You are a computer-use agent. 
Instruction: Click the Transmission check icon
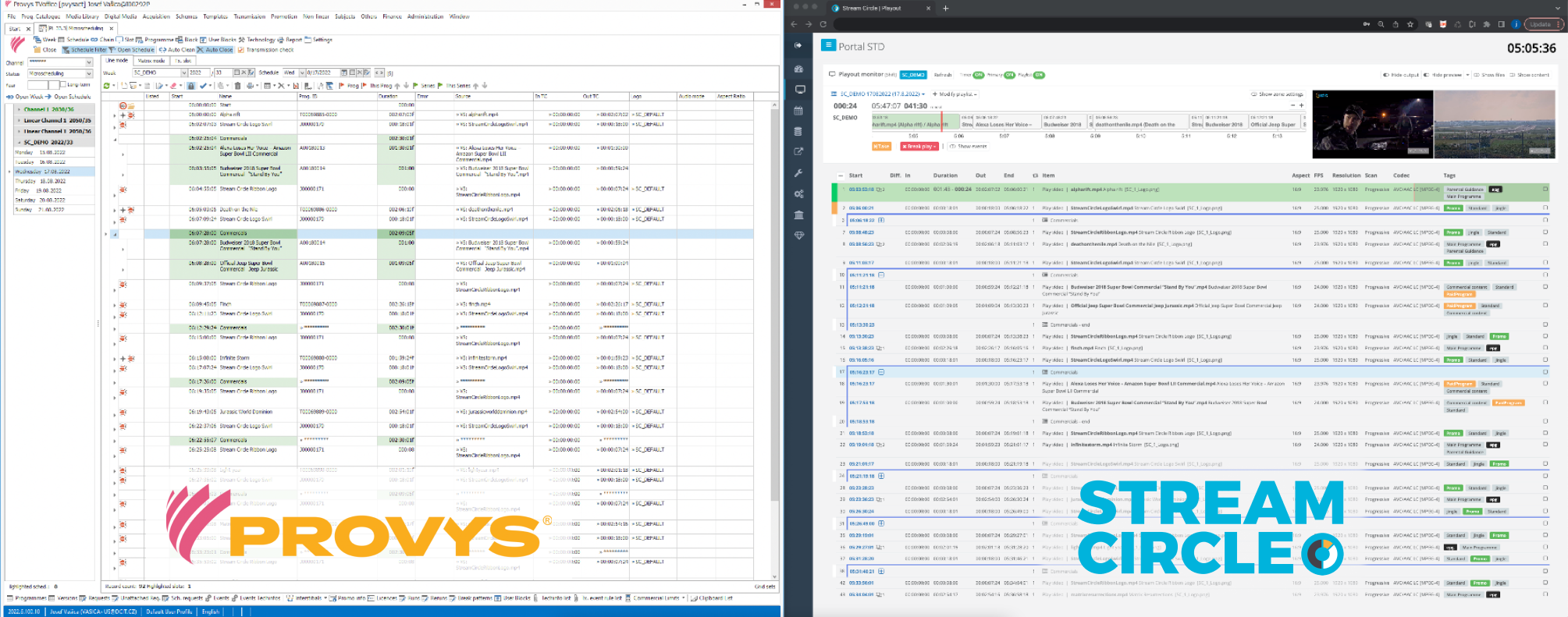[x=241, y=50]
